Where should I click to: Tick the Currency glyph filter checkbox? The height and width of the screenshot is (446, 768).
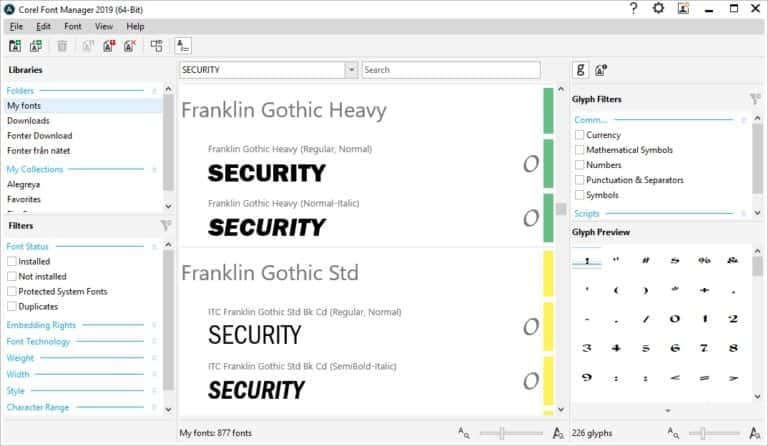580,135
